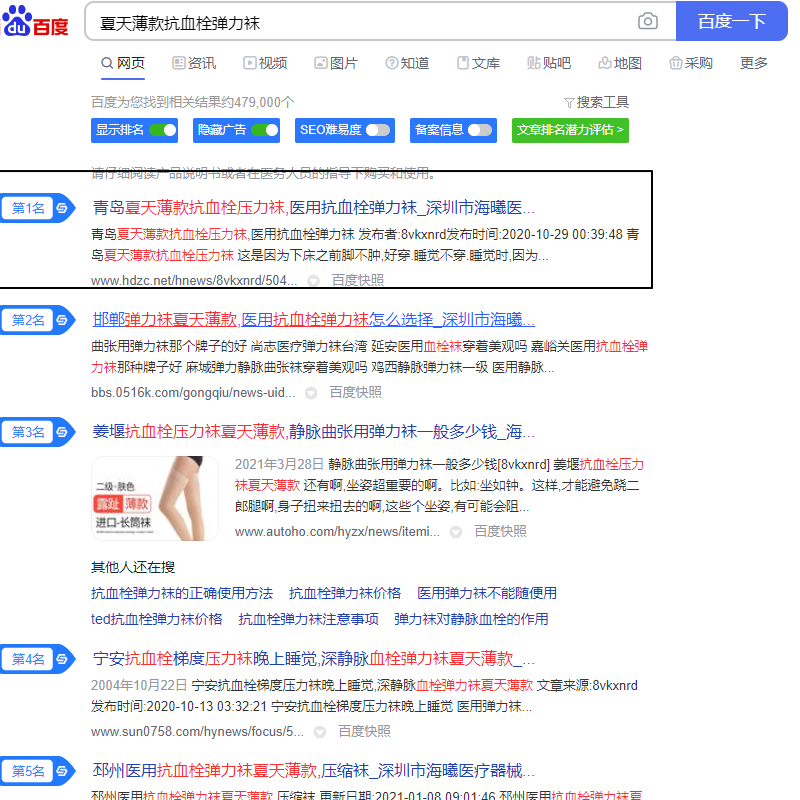The image size is (800, 800).
Task: Switch to the 知道 tab
Action: (x=407, y=63)
